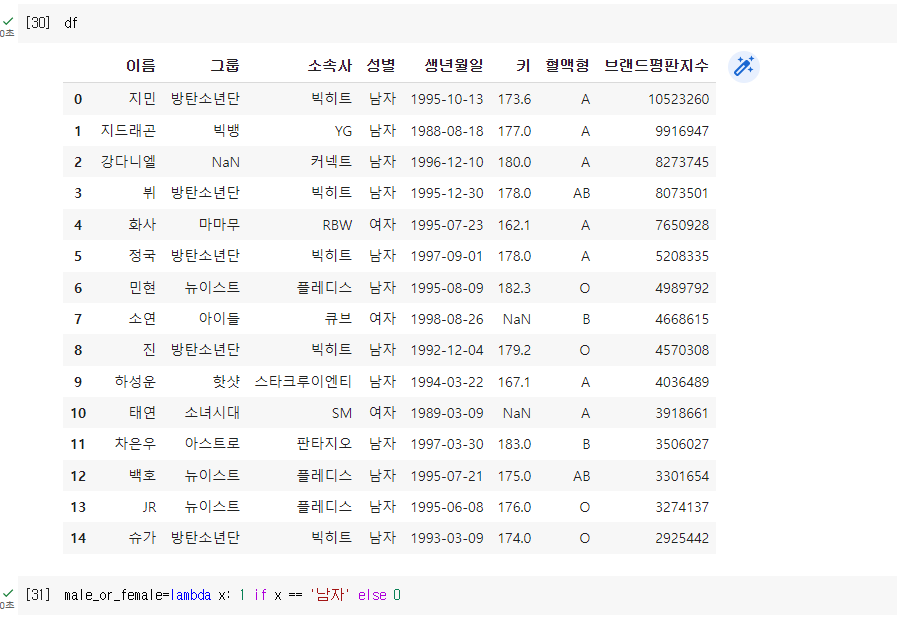This screenshot has width=905, height=621.
Task: Click the group cell '핫샷'
Action: pyautogui.click(x=226, y=381)
